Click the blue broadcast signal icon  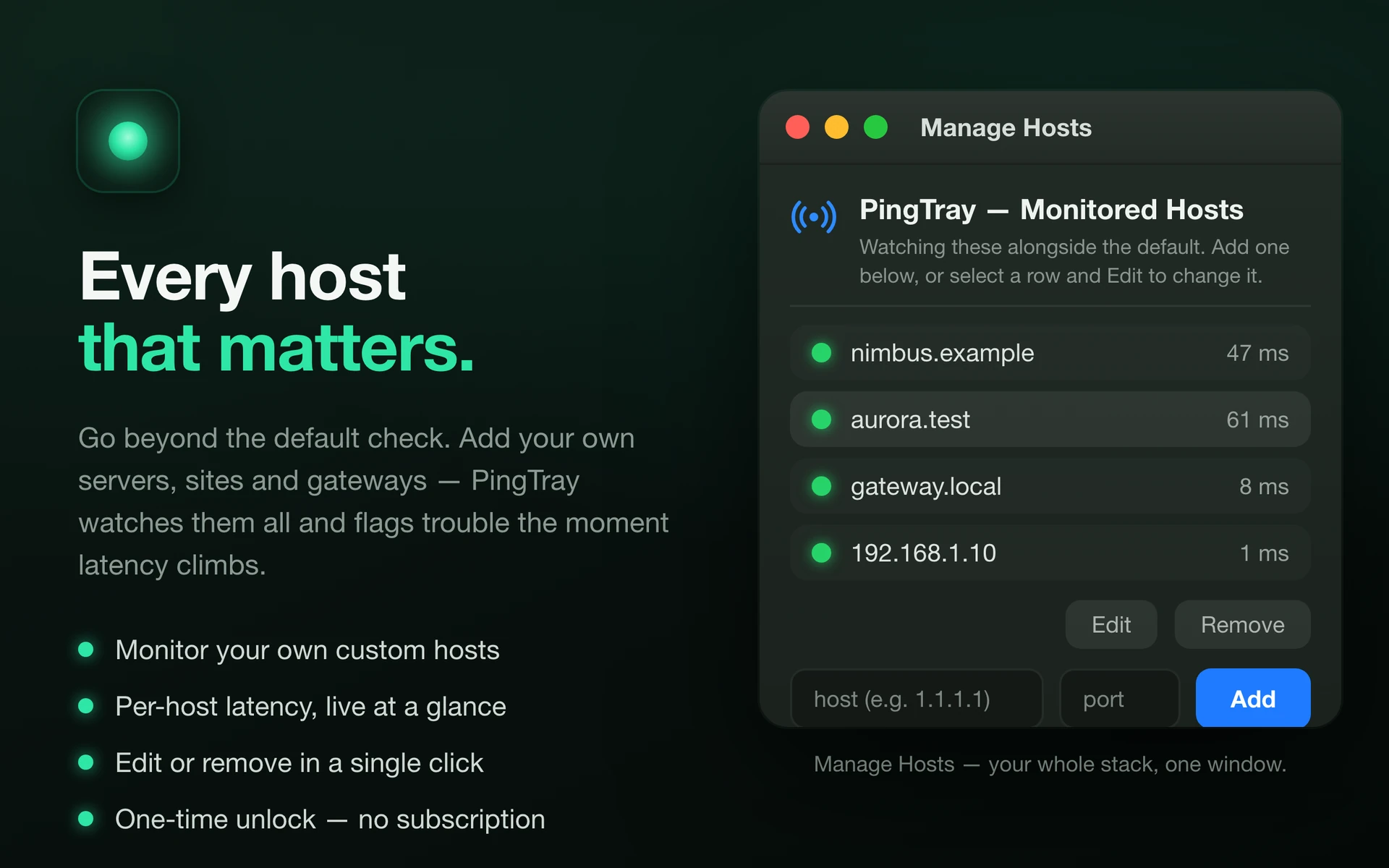[x=814, y=216]
